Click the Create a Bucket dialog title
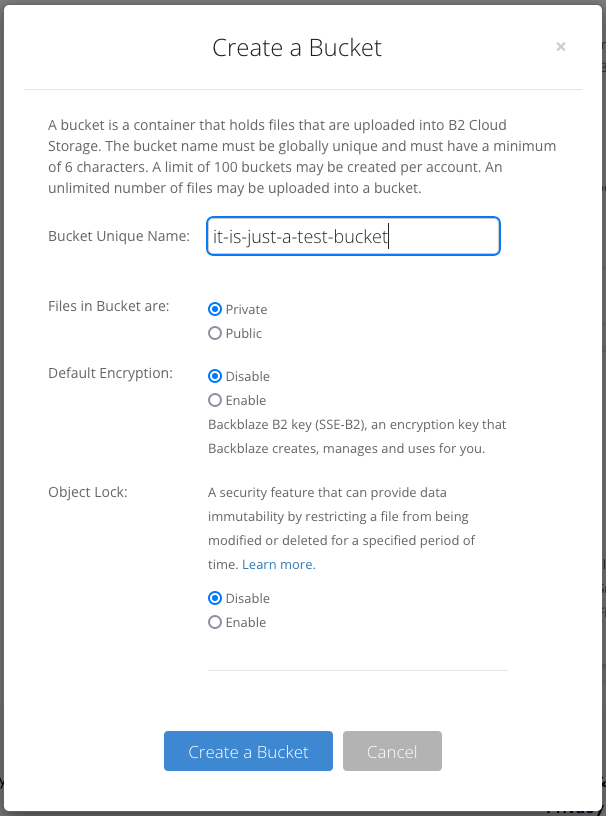The image size is (606, 816). pyautogui.click(x=296, y=47)
